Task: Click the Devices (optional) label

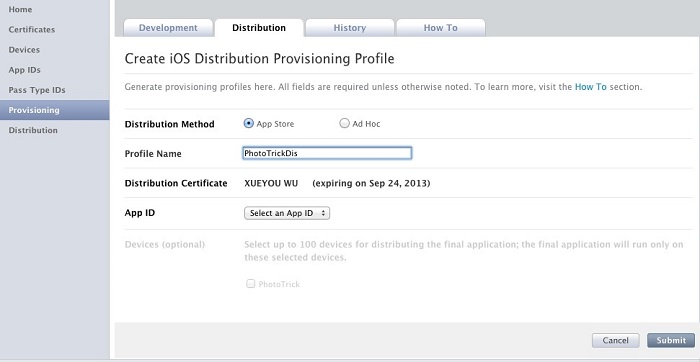Action: click(165, 245)
